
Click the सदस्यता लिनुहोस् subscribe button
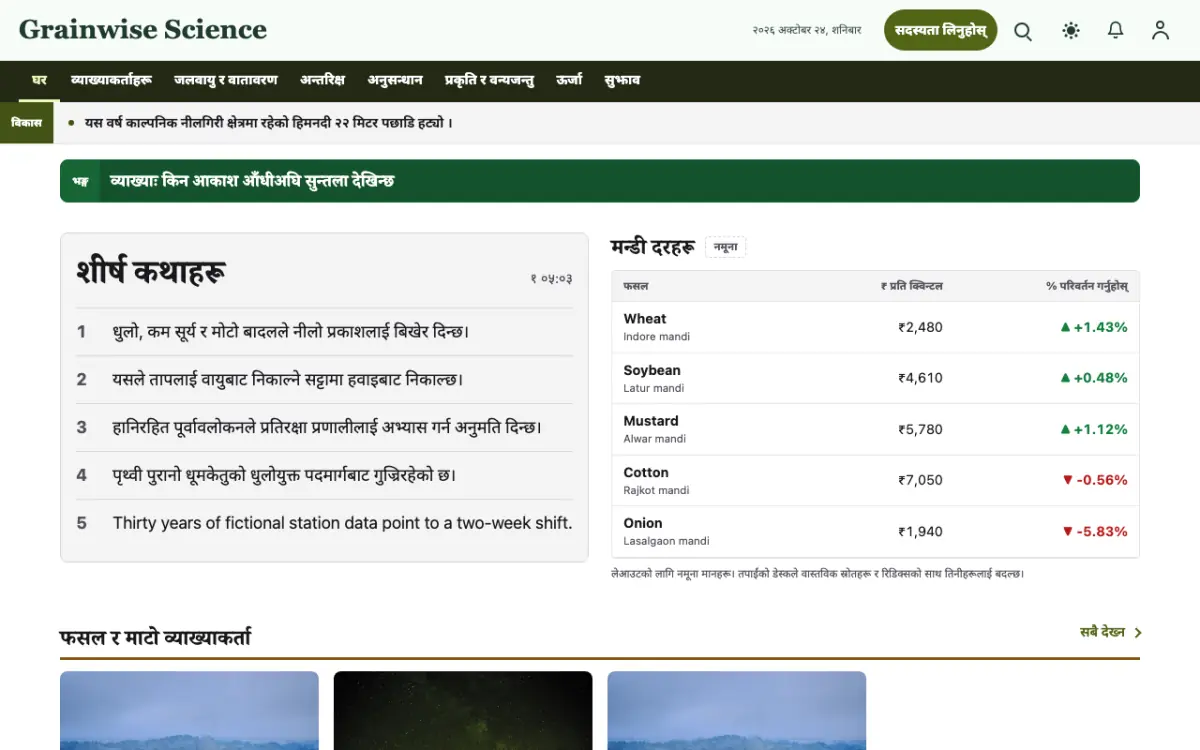click(941, 30)
